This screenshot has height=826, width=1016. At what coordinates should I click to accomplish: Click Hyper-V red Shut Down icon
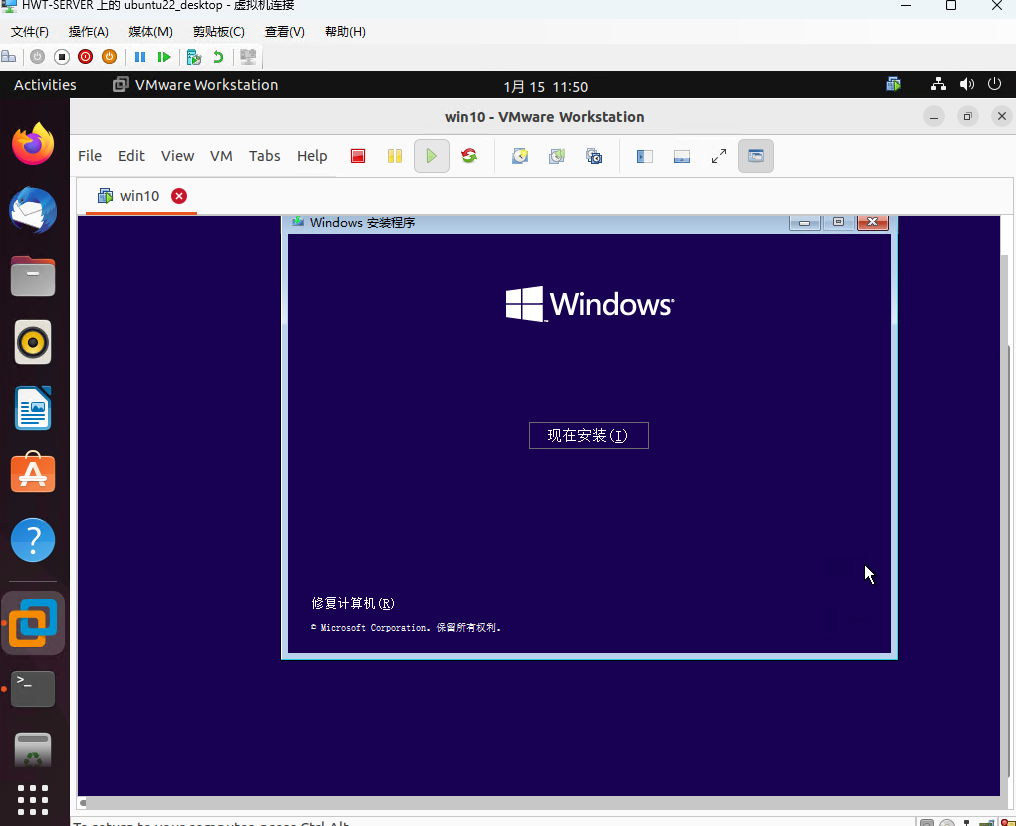click(86, 57)
